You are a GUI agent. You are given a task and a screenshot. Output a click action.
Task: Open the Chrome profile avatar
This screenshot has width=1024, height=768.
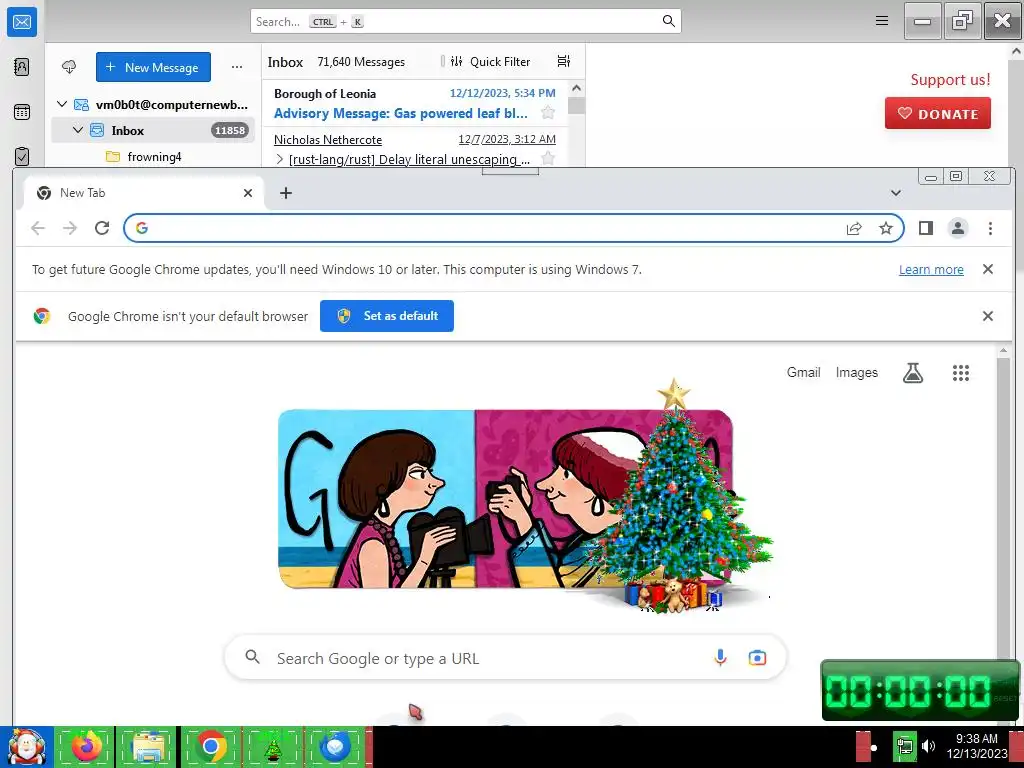tap(957, 228)
